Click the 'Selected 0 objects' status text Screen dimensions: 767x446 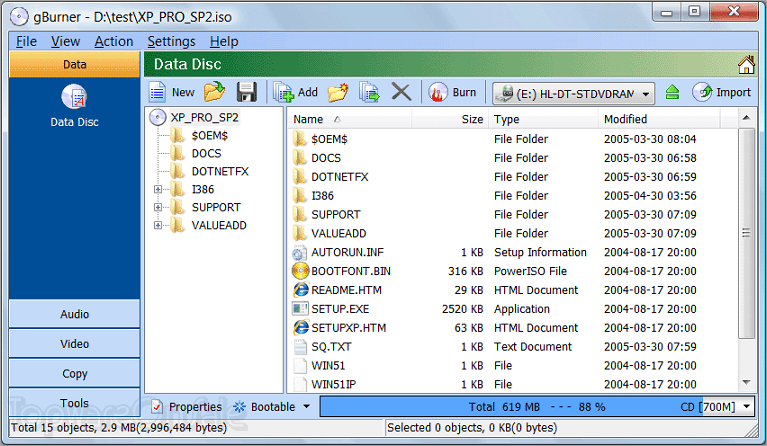pyautogui.click(x=472, y=428)
